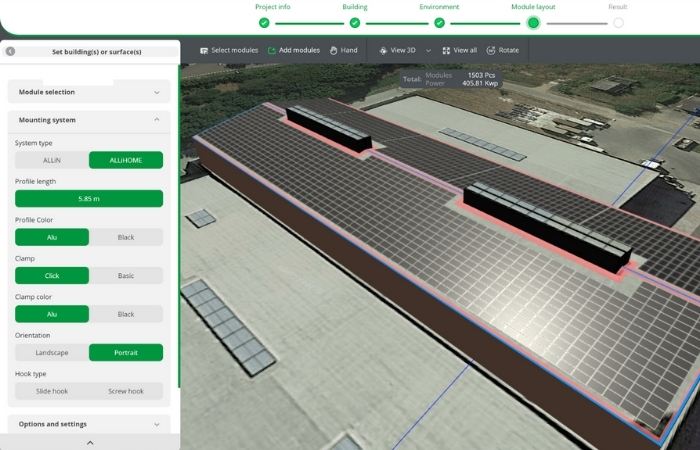Switch orientation to Landscape
Screen dimensions: 700x450
pyautogui.click(x=52, y=352)
